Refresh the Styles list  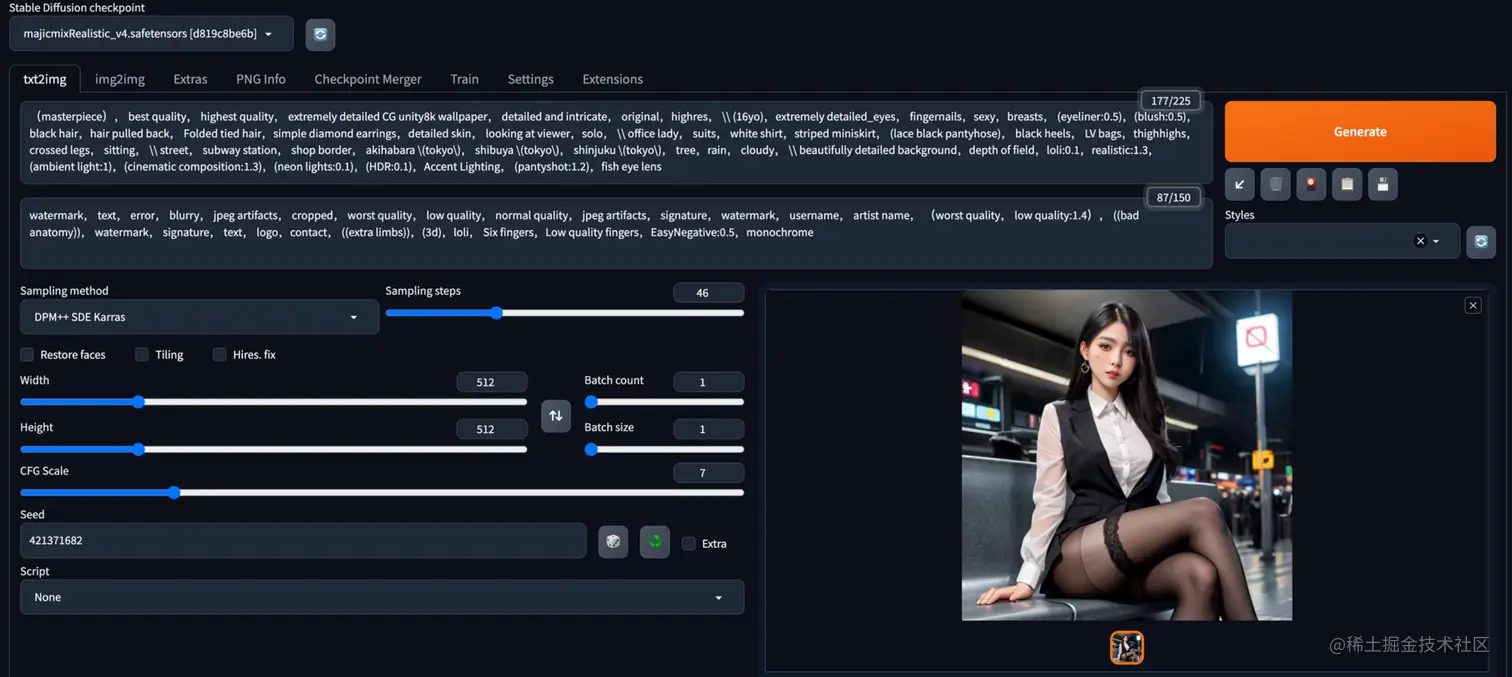(x=1481, y=242)
